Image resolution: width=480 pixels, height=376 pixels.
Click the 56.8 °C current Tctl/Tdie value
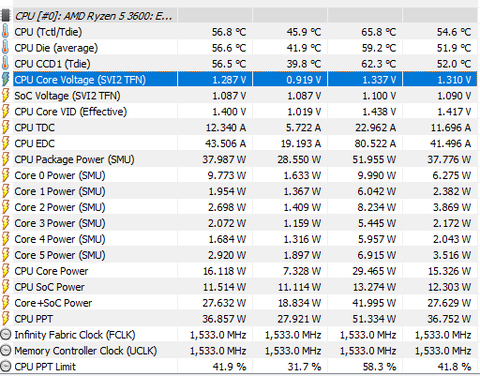[x=229, y=32]
